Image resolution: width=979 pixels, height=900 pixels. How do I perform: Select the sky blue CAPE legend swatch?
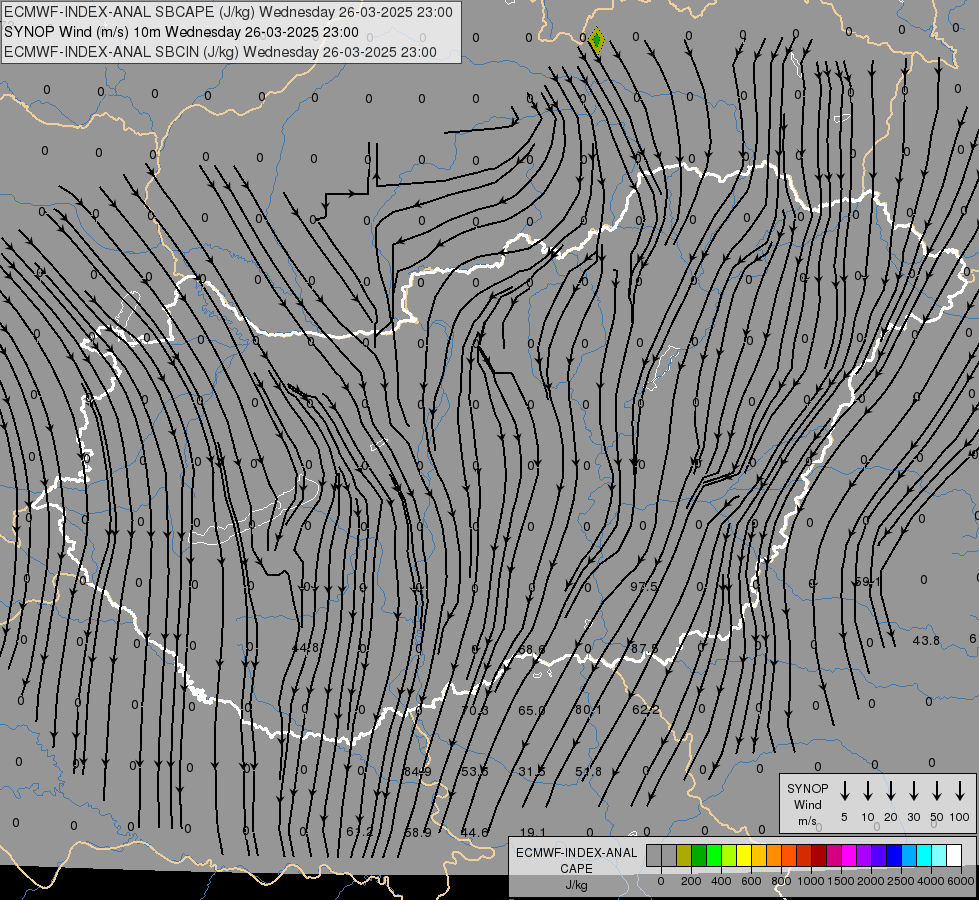(x=908, y=855)
